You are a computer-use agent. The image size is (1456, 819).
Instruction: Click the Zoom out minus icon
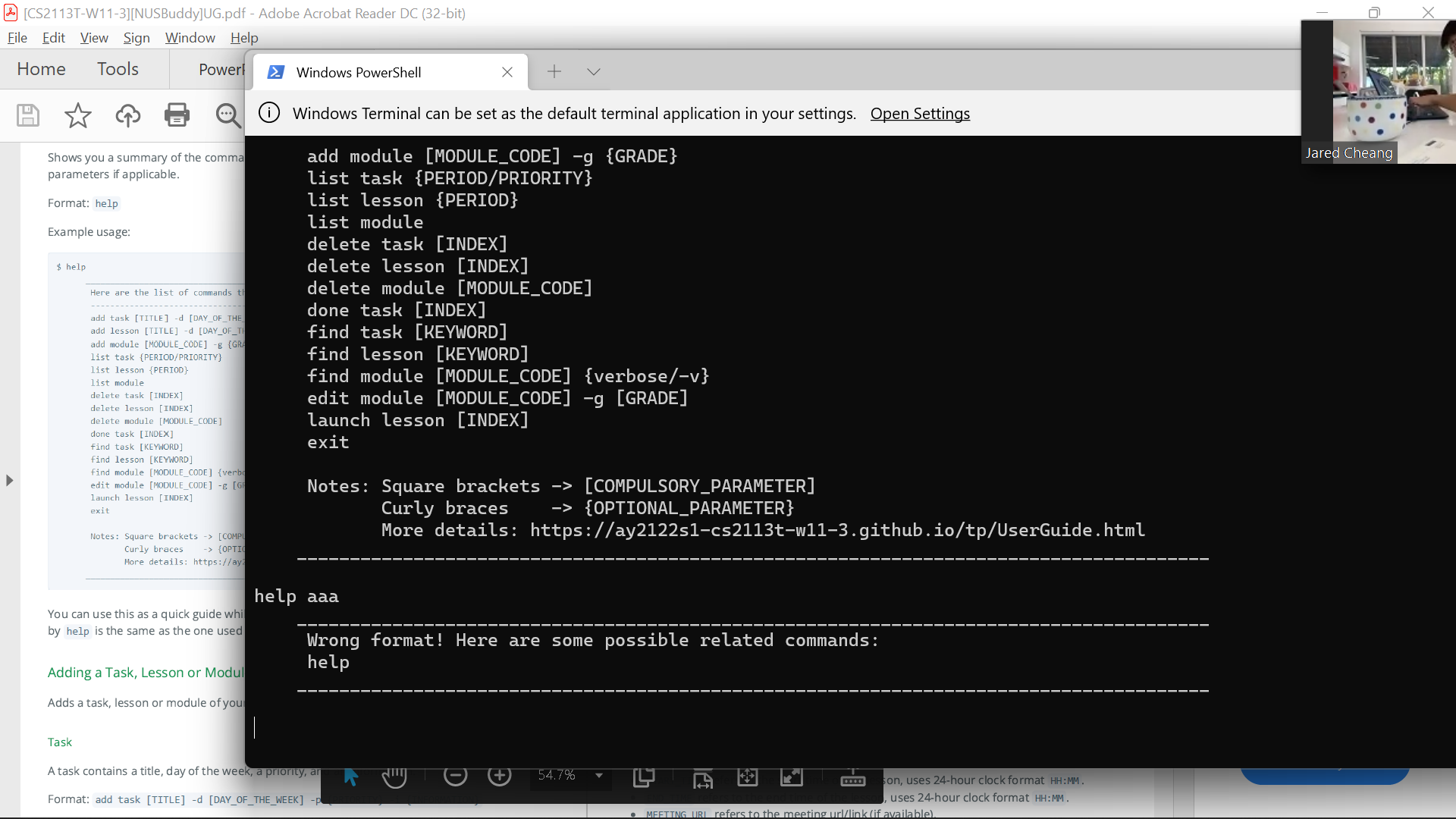(455, 776)
